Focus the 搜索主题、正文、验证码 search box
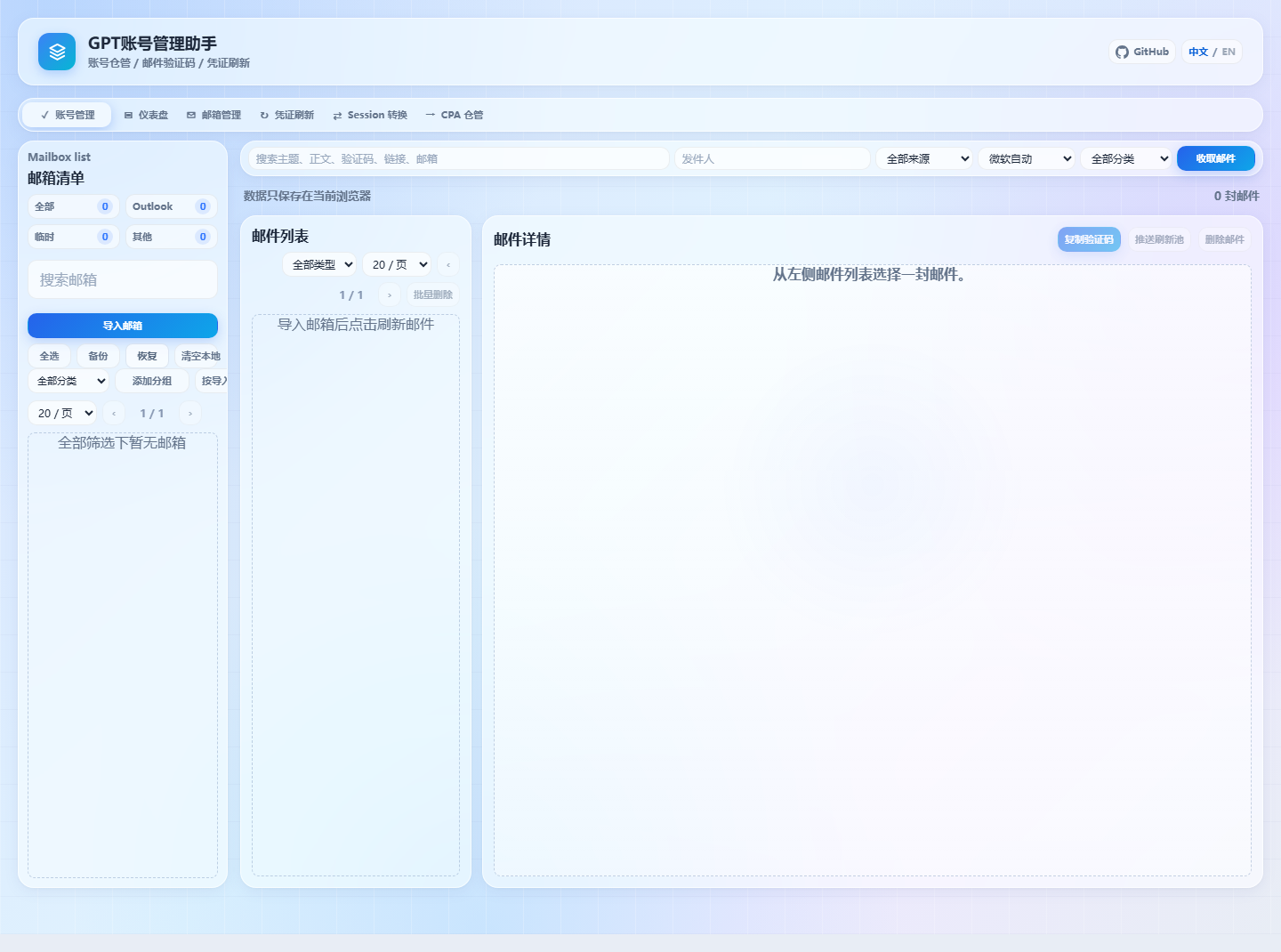The image size is (1281, 952). [459, 158]
